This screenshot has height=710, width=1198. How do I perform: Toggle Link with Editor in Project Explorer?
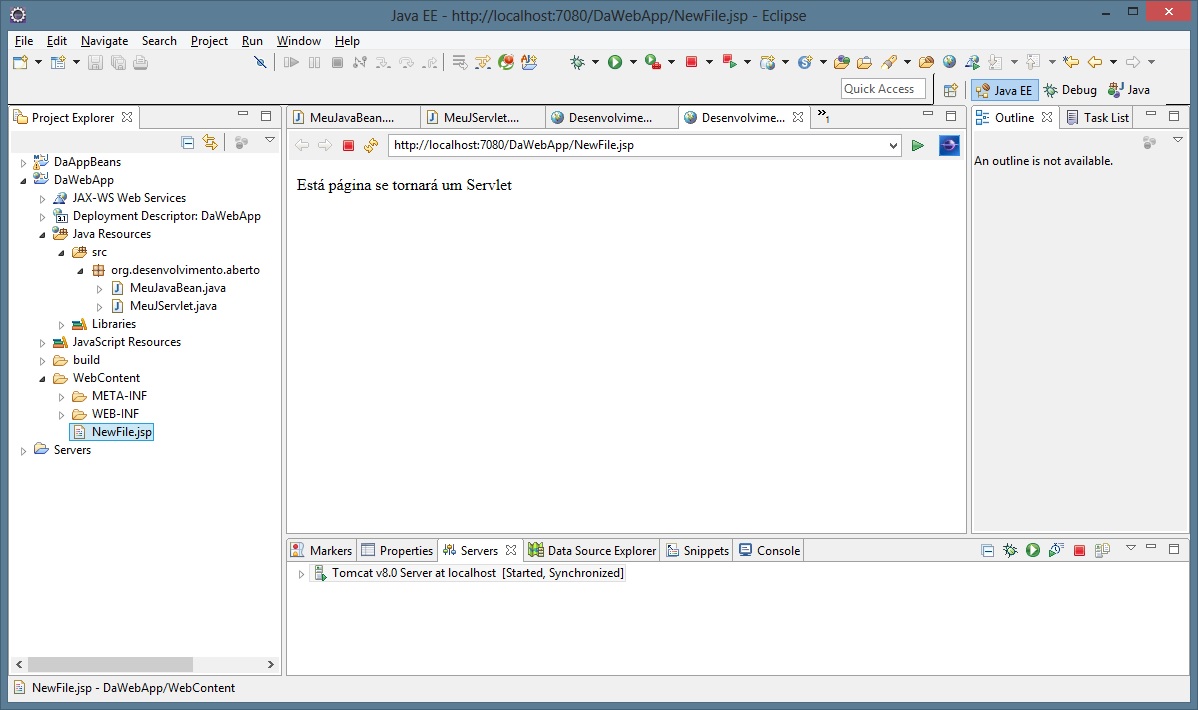pos(210,143)
